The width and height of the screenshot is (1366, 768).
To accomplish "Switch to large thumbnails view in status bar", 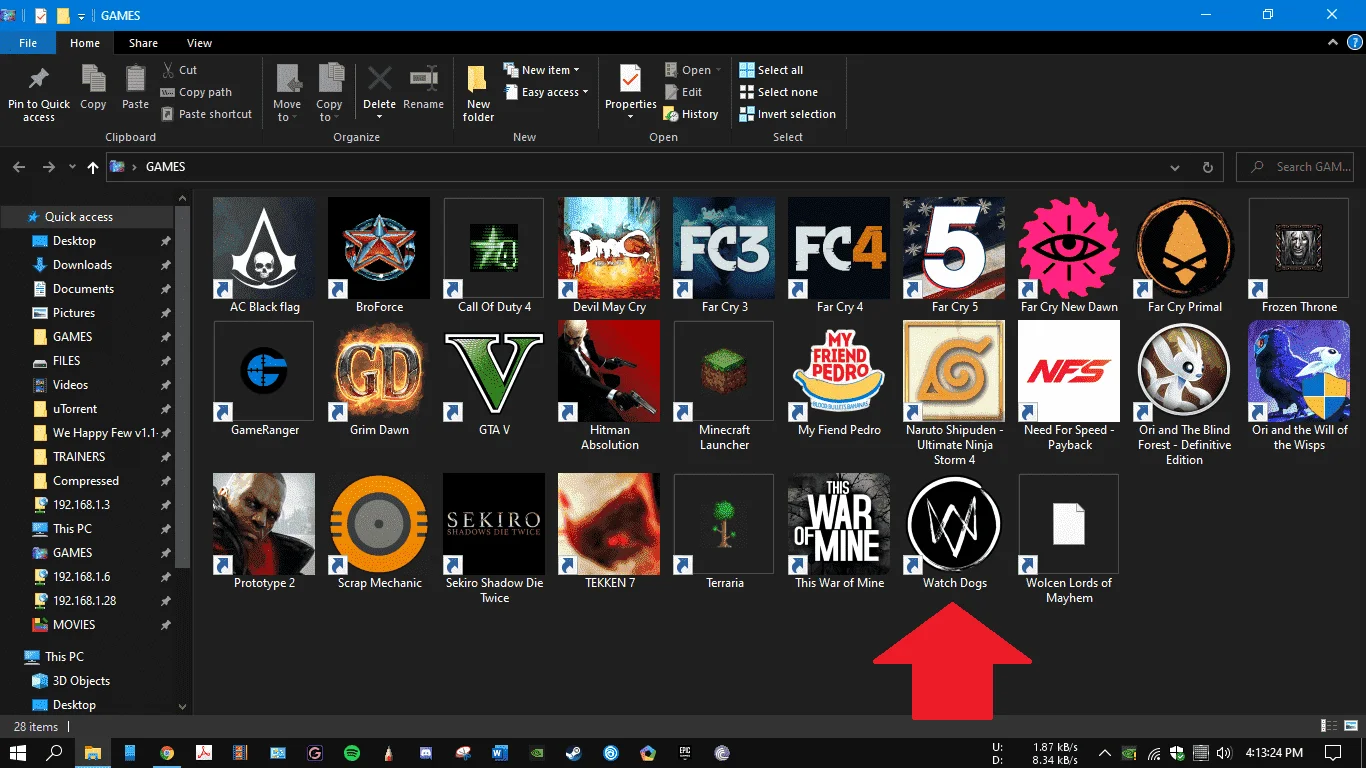I will 1350,726.
